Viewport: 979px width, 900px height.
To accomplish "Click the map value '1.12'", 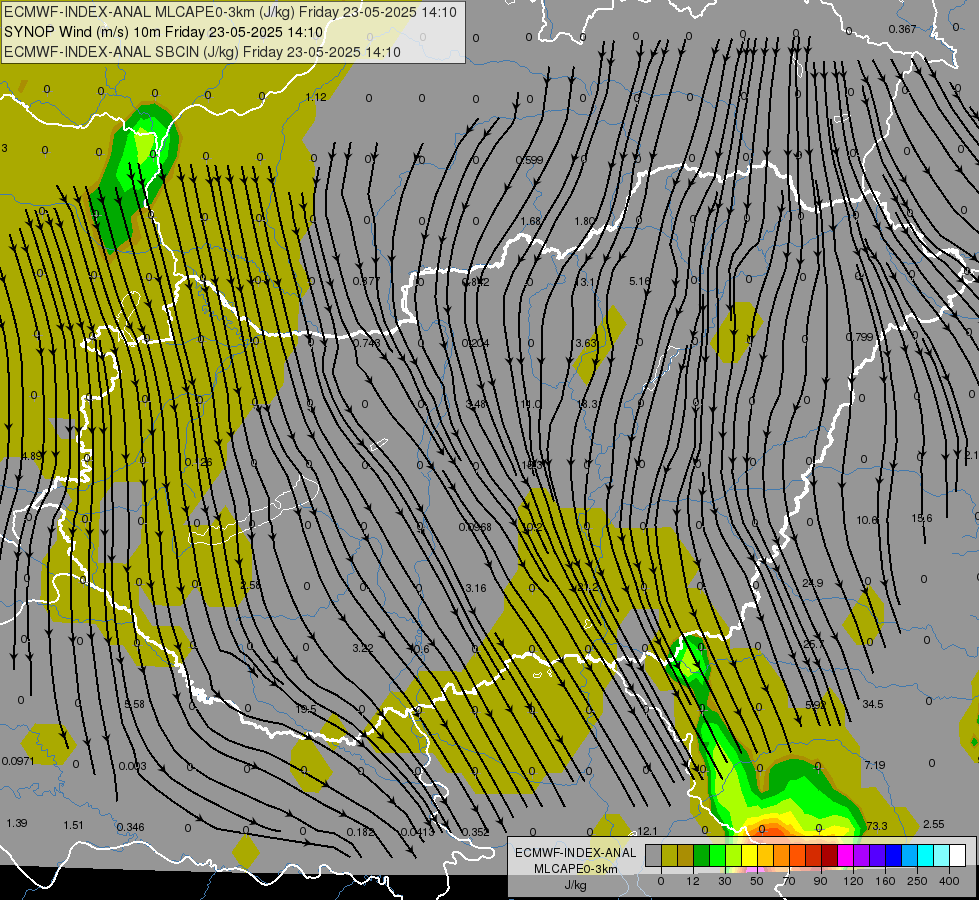I will [316, 97].
